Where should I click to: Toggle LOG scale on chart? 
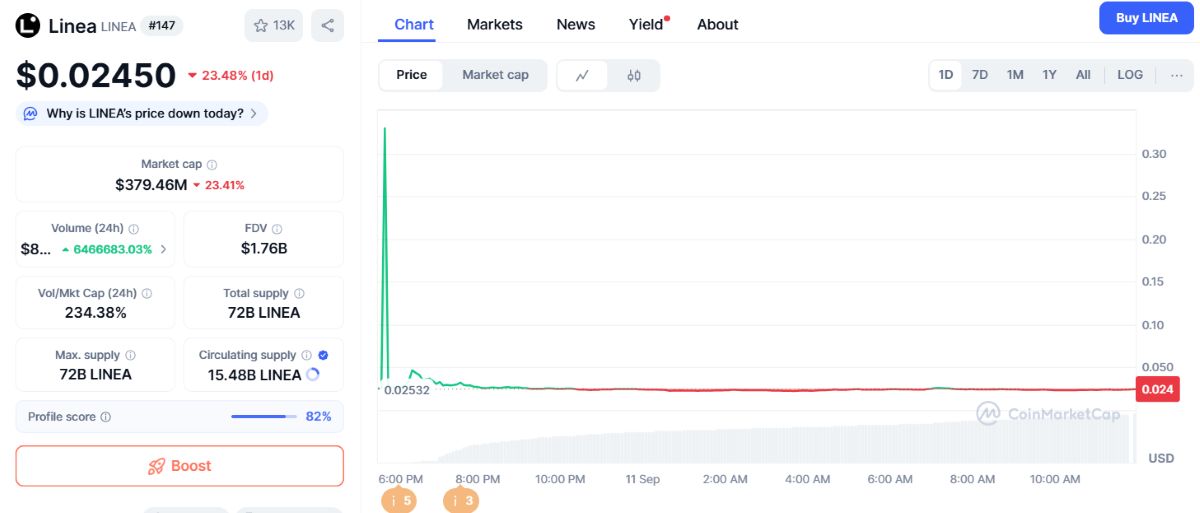1130,75
